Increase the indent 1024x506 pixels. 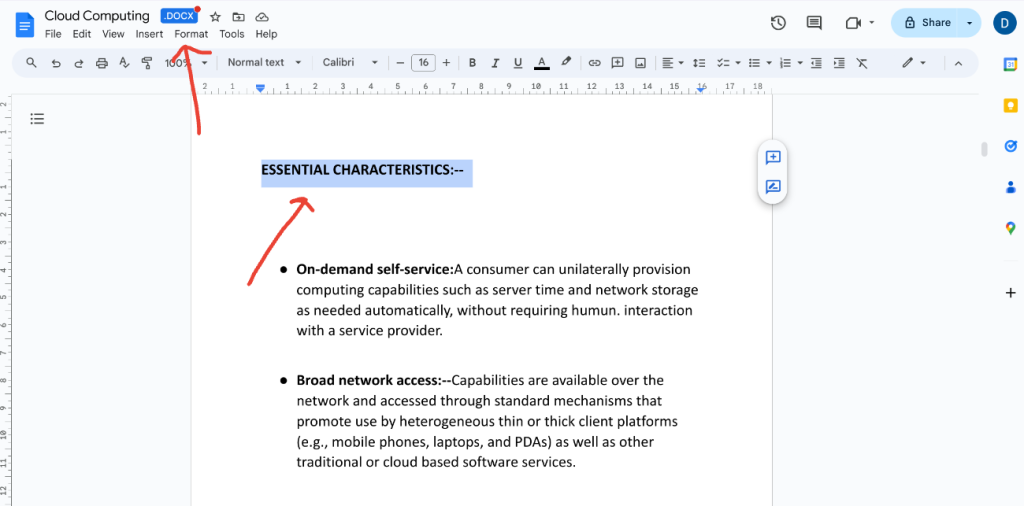[839, 63]
